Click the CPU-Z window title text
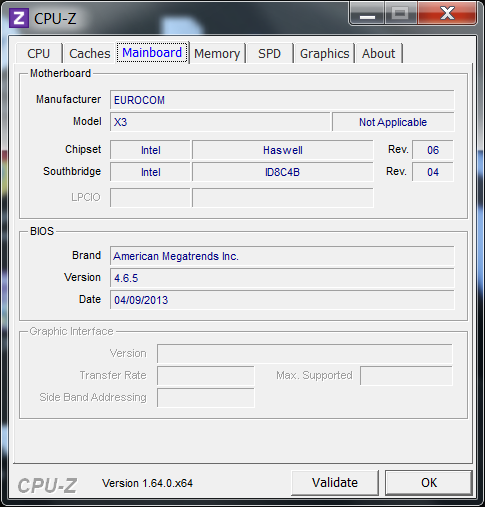This screenshot has width=485, height=507. click(x=55, y=18)
